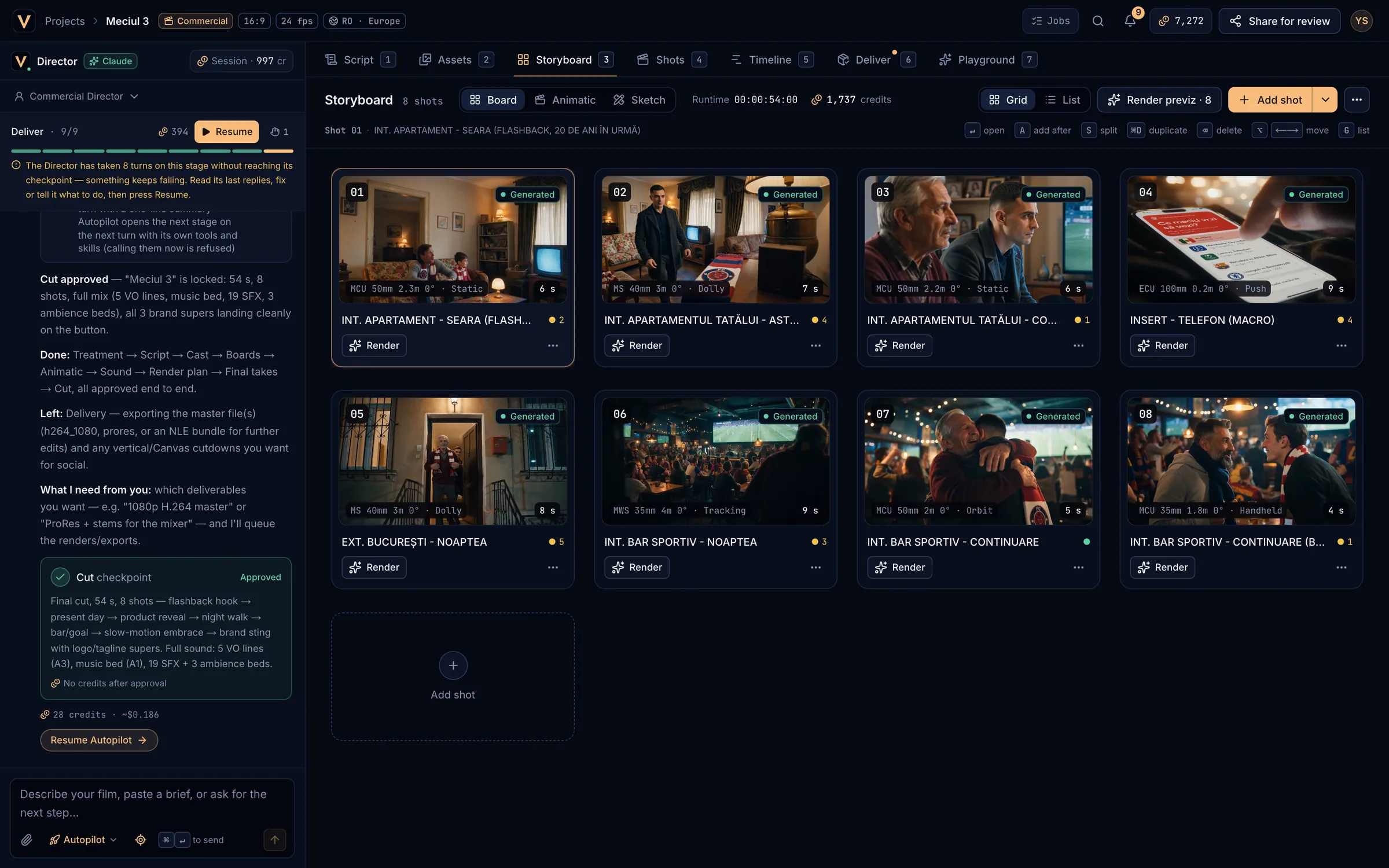This screenshot has width=1389, height=868.
Task: Open notifications bell with 9 badge
Action: pos(1130,21)
